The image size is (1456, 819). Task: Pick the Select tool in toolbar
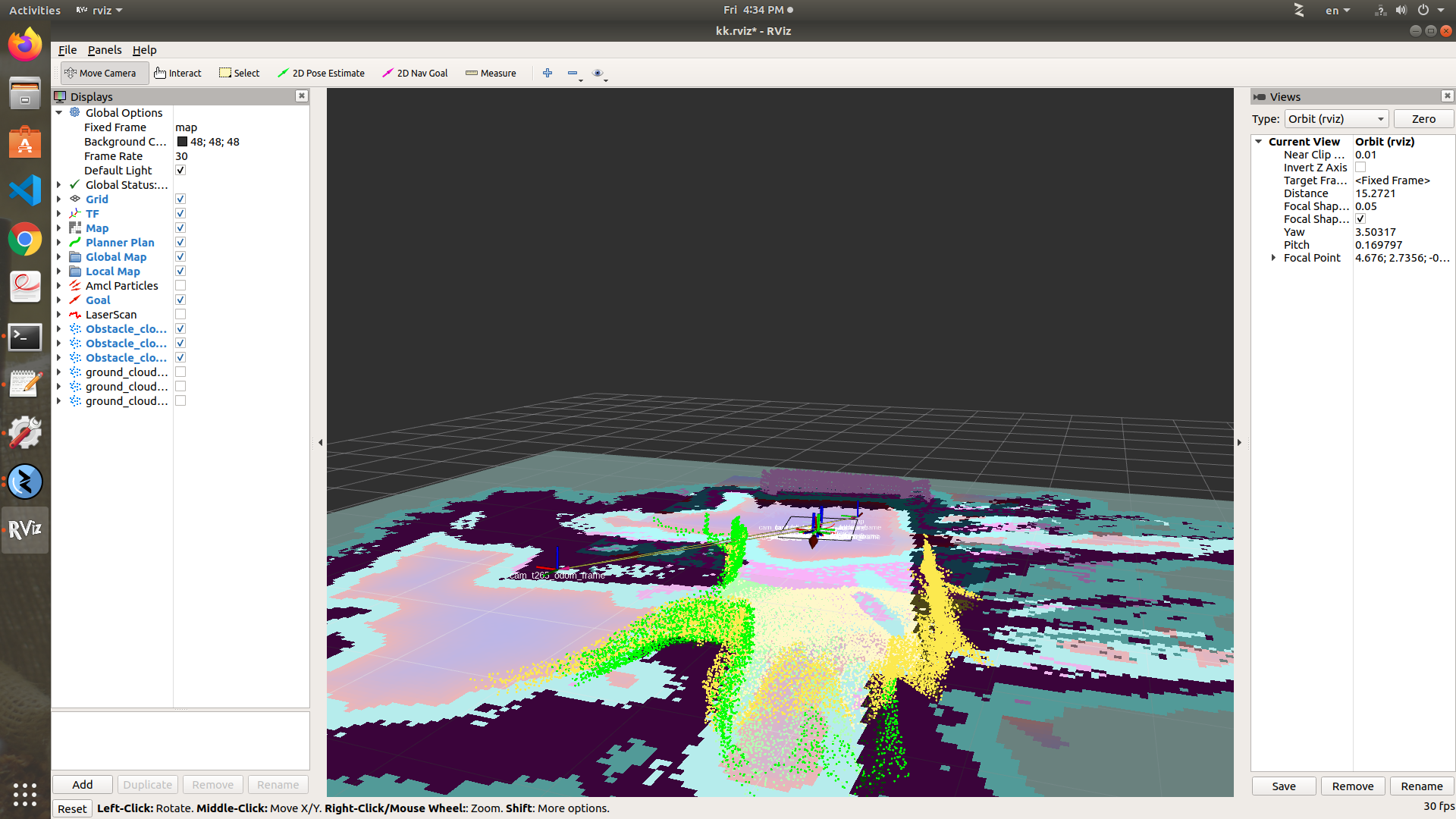240,73
